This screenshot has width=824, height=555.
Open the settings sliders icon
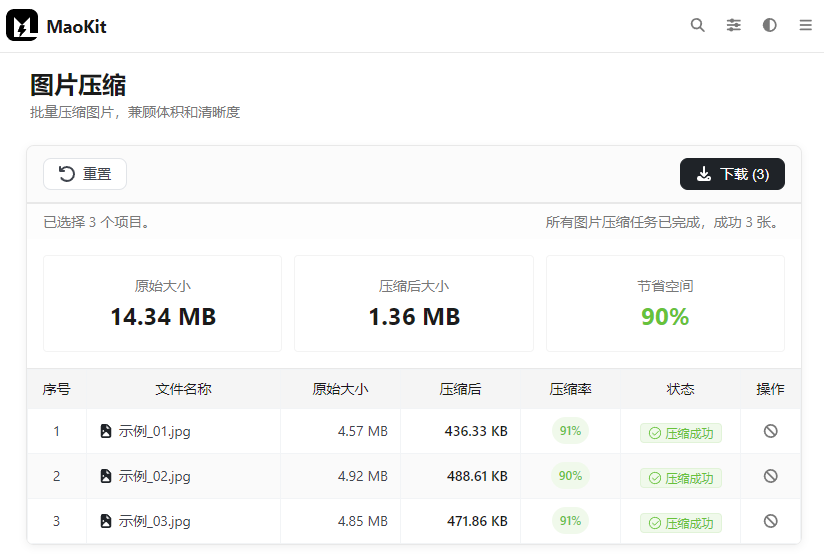click(x=734, y=25)
